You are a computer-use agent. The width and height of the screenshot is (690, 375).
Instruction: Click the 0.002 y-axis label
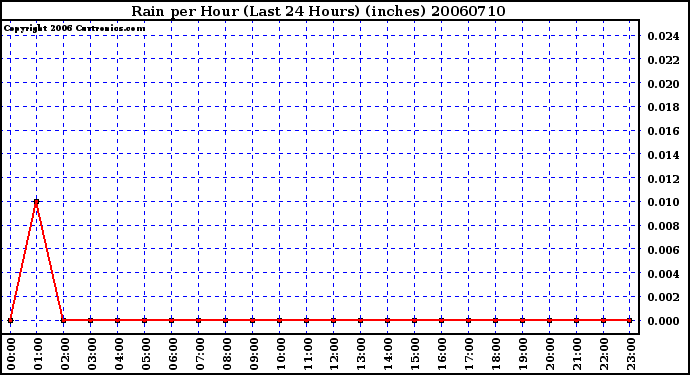(663, 297)
